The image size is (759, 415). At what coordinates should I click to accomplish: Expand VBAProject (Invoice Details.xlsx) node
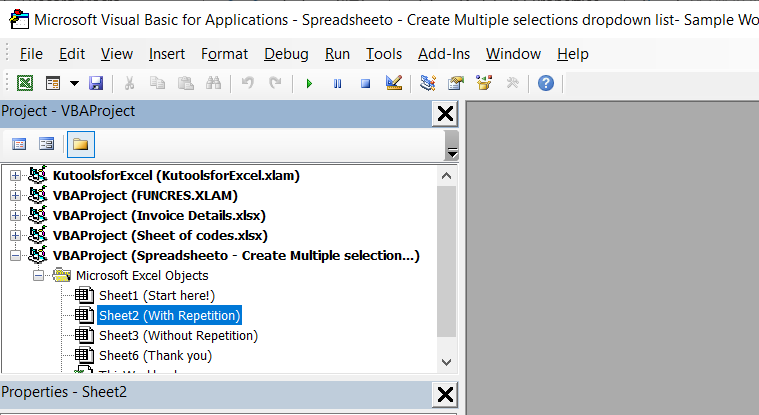pos(15,216)
